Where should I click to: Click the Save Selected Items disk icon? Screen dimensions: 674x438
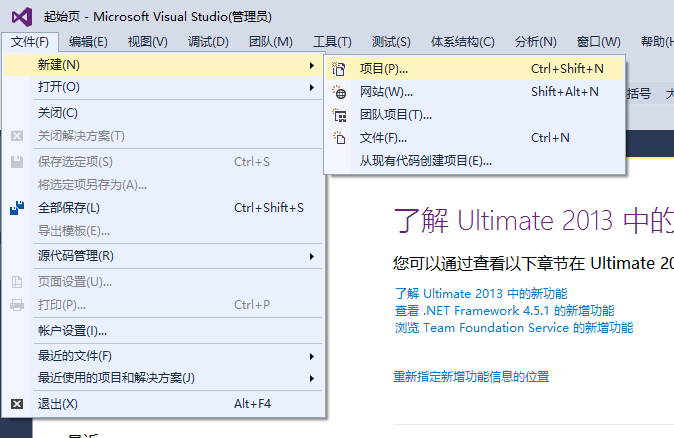click(x=17, y=162)
